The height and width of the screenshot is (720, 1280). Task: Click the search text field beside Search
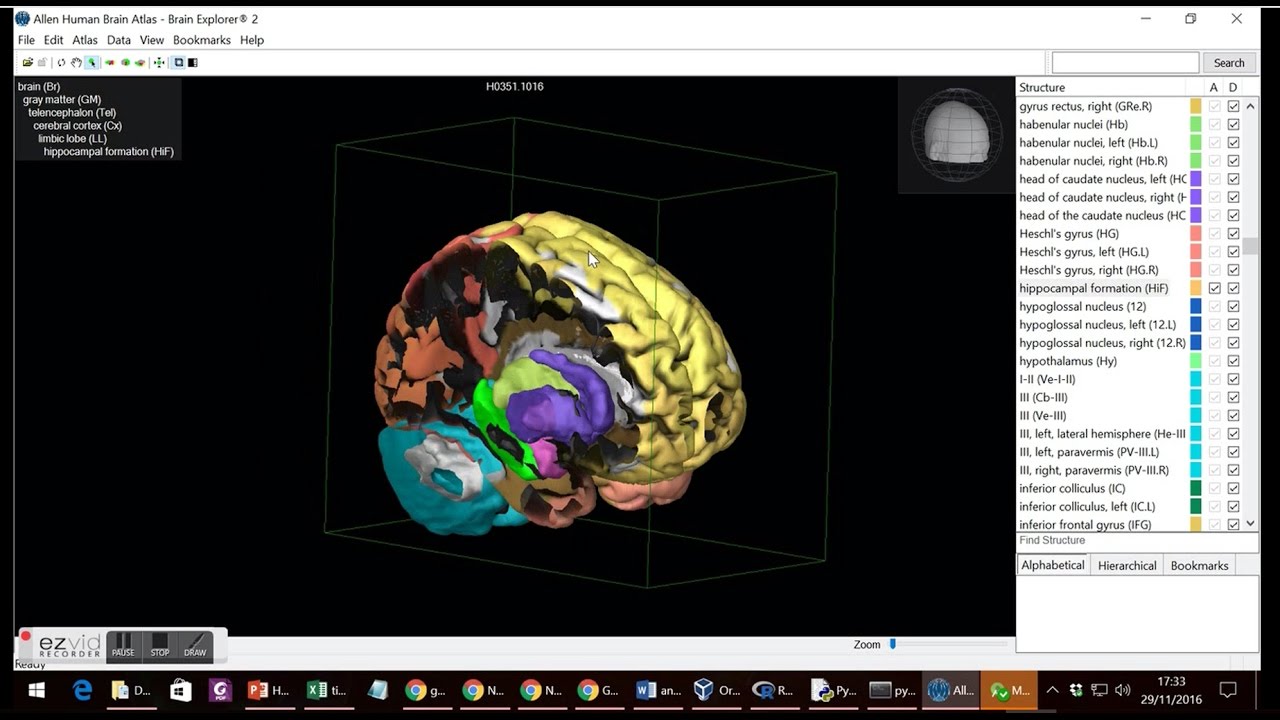click(x=1125, y=63)
